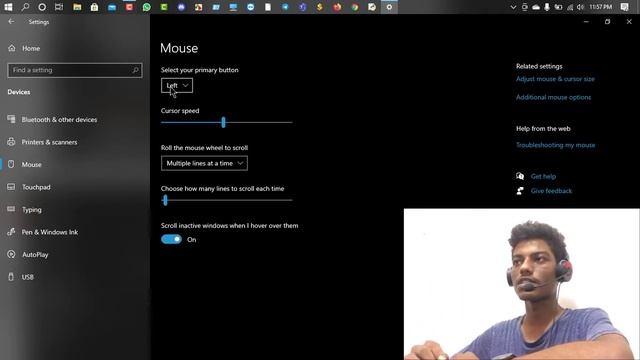Click the search magnifier in Find a setting
The width and height of the screenshot is (640, 360).
pos(135,70)
